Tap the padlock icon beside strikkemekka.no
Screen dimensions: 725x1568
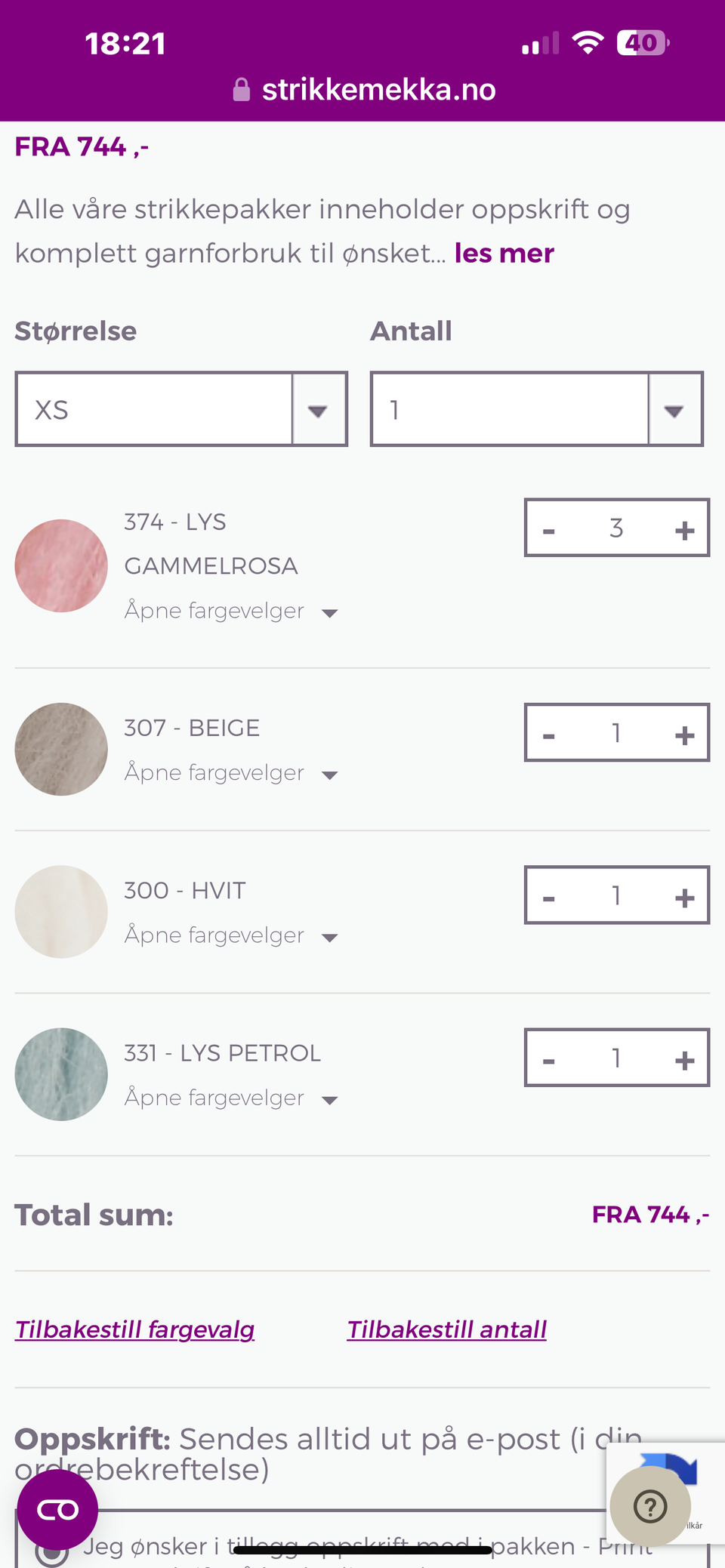pyautogui.click(x=241, y=90)
